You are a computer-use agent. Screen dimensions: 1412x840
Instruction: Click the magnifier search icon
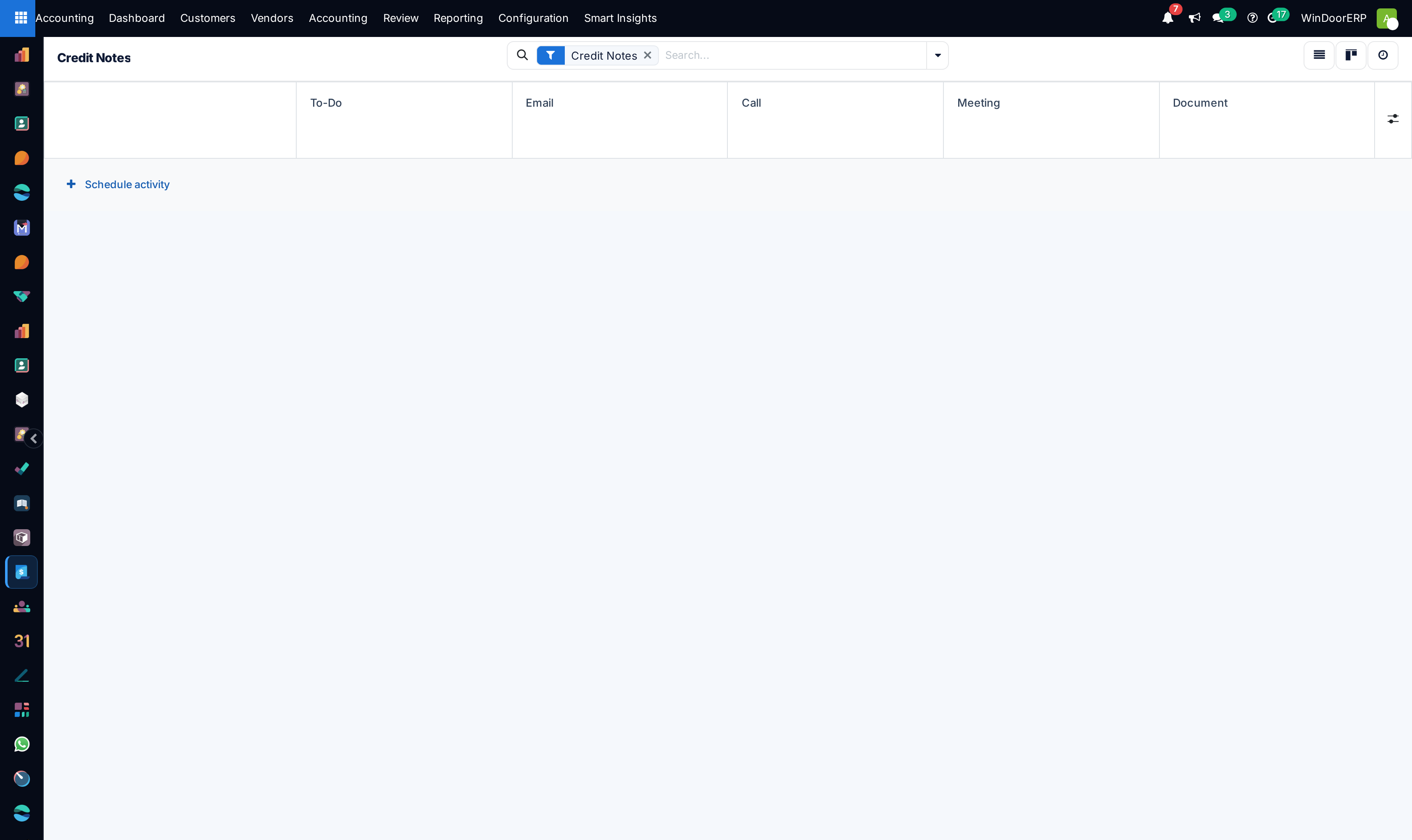coord(522,55)
